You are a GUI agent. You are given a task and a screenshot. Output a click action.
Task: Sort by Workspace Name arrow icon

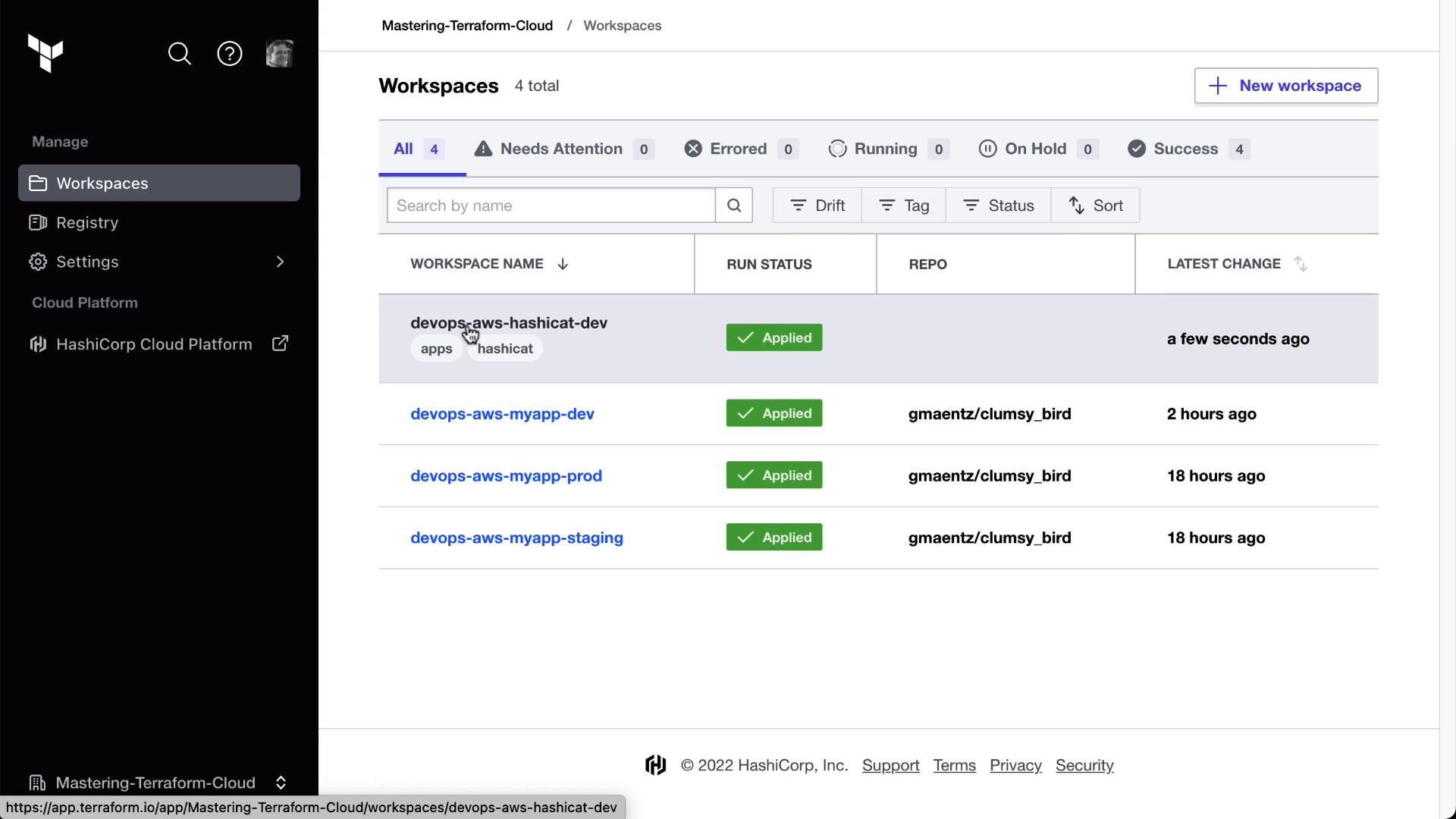tap(563, 264)
